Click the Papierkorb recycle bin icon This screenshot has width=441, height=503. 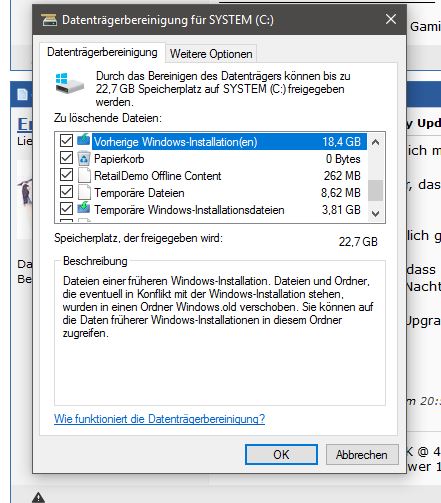pyautogui.click(x=84, y=158)
